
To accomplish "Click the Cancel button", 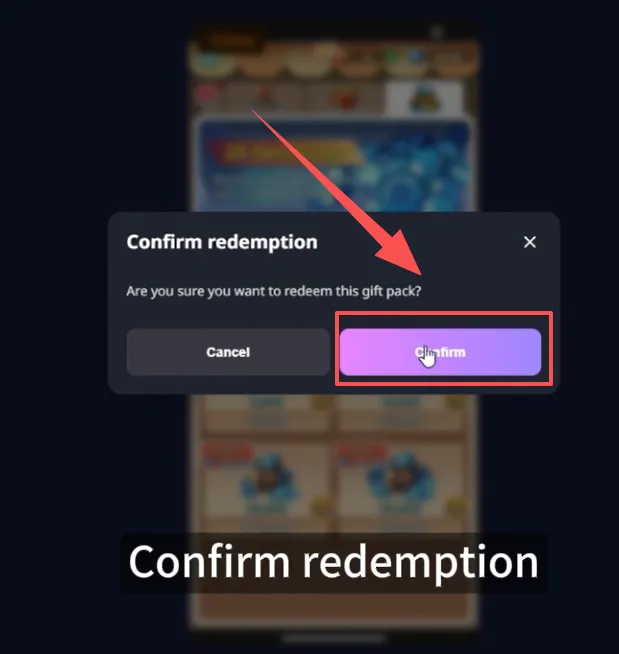I will coord(228,352).
